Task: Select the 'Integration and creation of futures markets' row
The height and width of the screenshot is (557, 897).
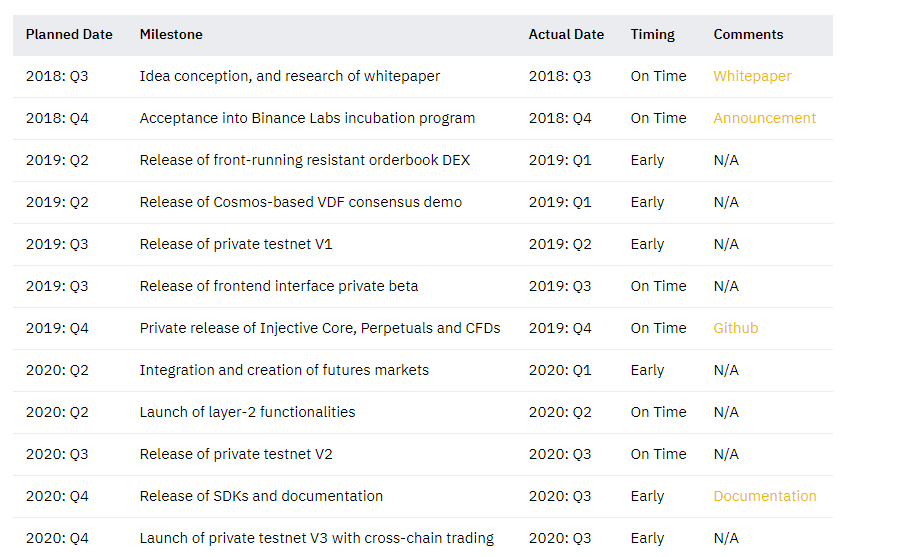Action: click(423, 370)
